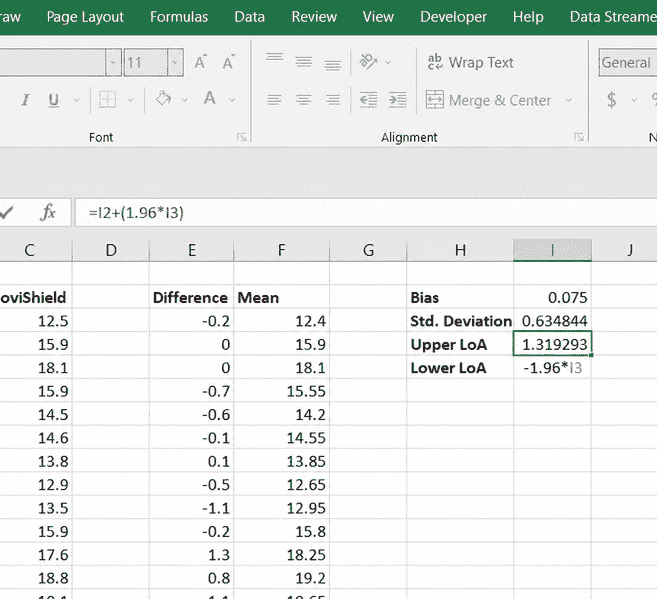The image size is (657, 599).
Task: Click the Bias label cell
Action: point(460,298)
